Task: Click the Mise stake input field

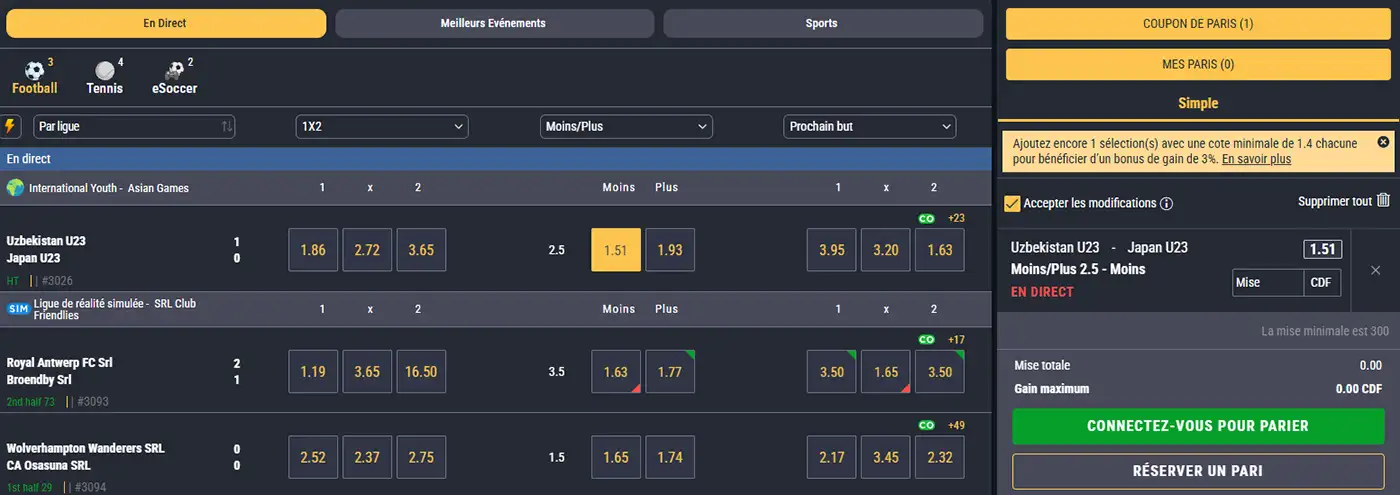Action: coord(1268,283)
